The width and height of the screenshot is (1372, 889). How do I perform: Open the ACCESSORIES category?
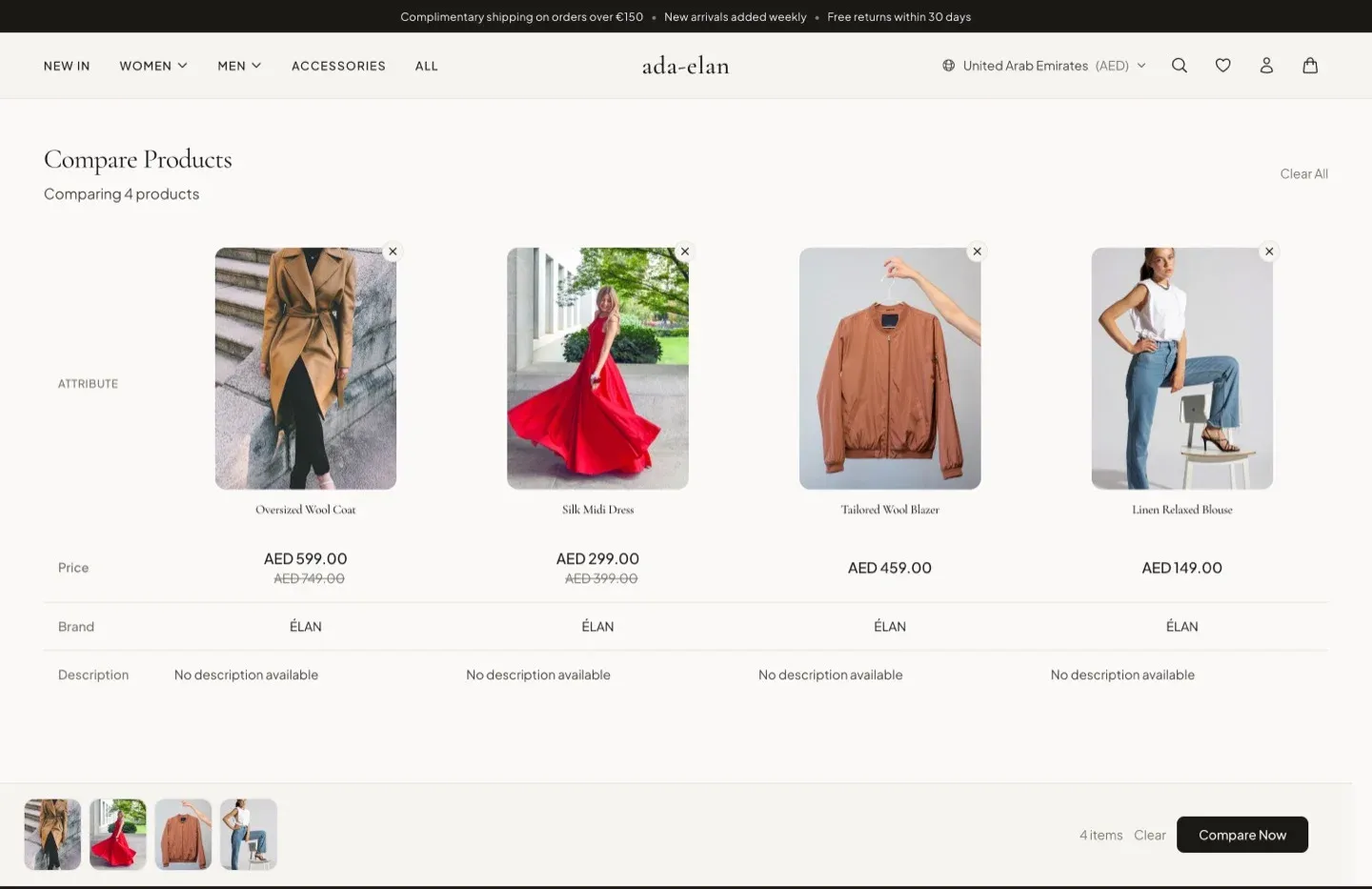(x=338, y=65)
